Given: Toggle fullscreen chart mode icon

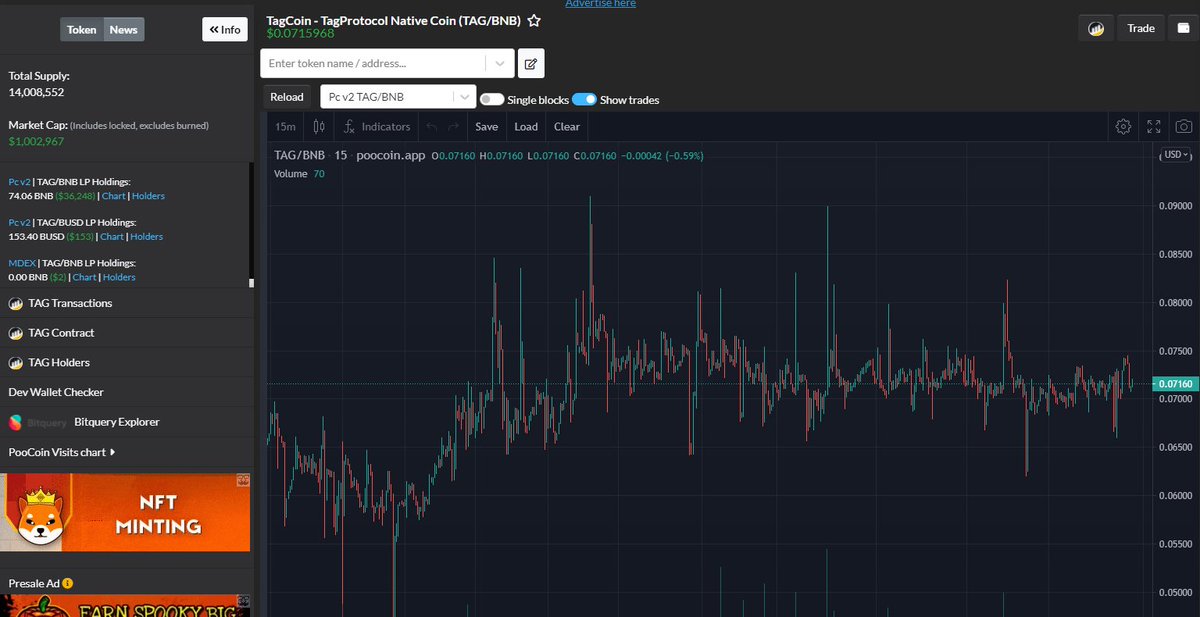Looking at the screenshot, I should [x=1154, y=127].
